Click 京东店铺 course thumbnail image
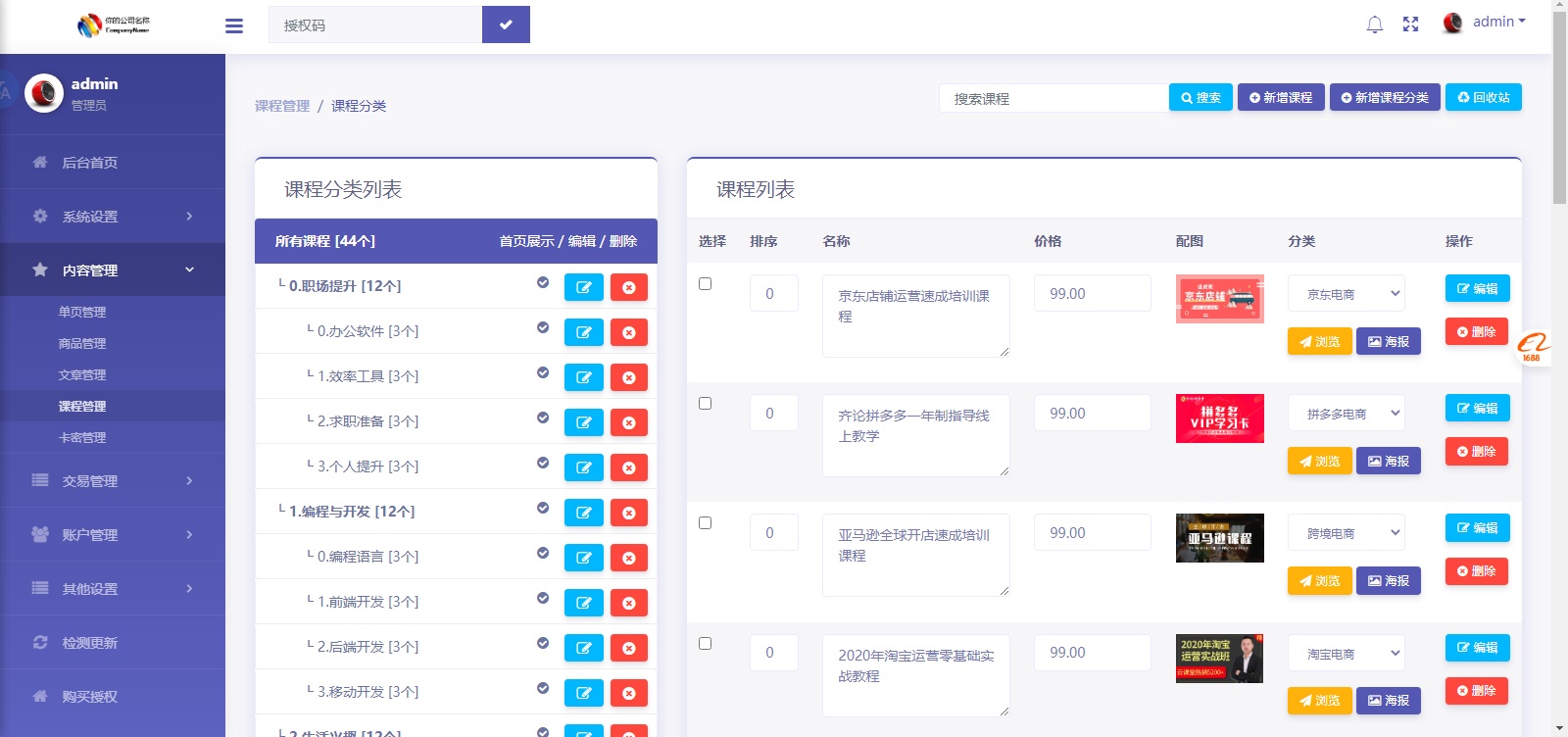The image size is (1568, 737). tap(1220, 298)
